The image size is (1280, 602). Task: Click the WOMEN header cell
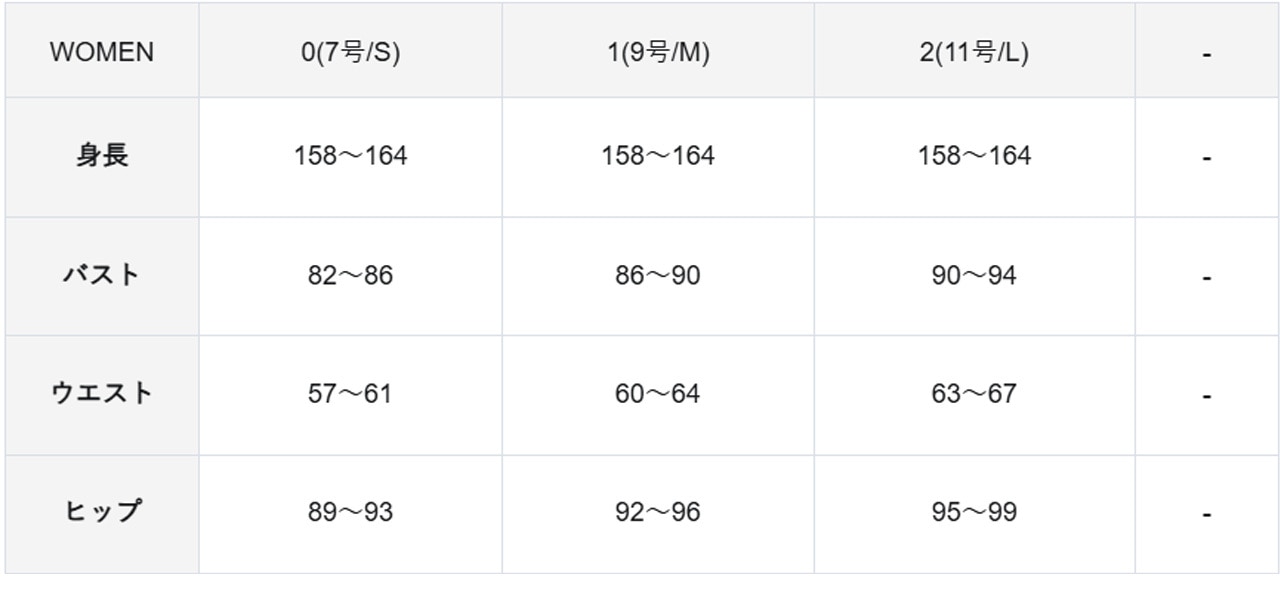pyautogui.click(x=102, y=53)
